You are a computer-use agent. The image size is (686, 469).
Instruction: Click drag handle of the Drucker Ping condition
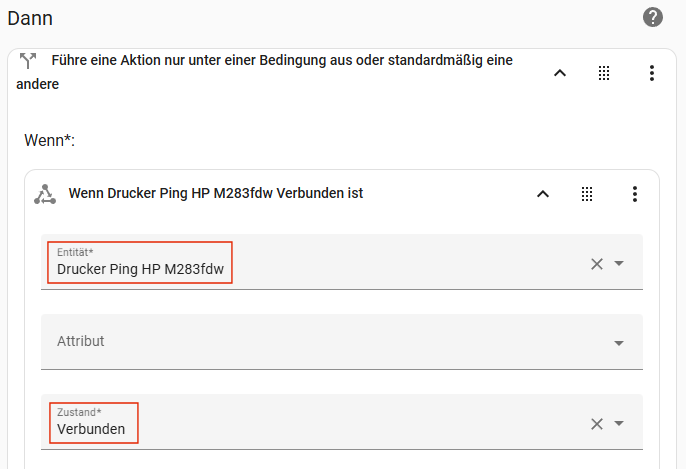587,194
